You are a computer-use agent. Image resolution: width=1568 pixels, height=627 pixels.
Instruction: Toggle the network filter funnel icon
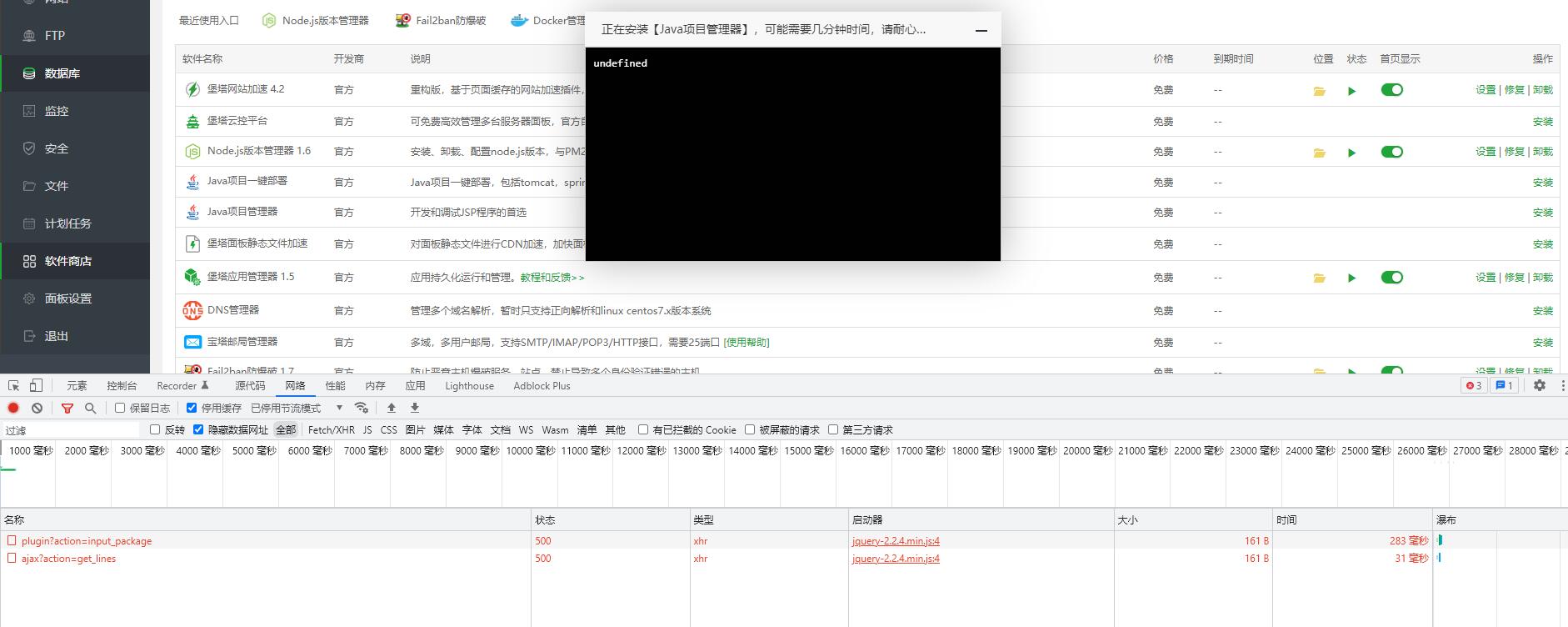pyautogui.click(x=67, y=408)
